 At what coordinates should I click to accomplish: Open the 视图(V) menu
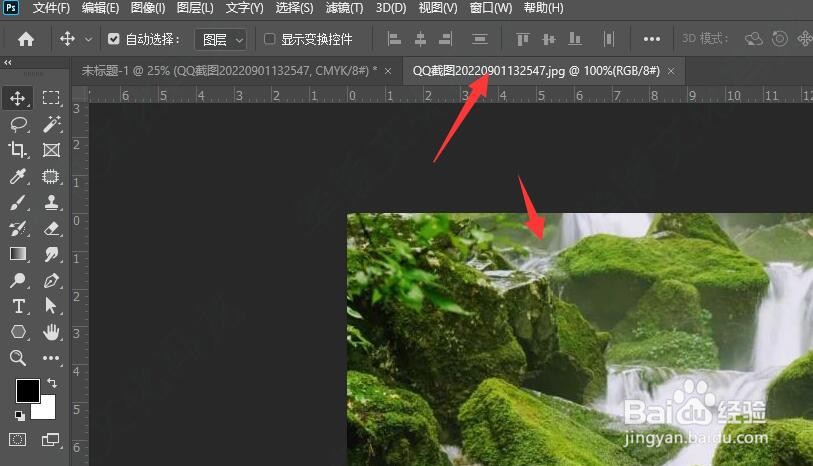pos(438,8)
